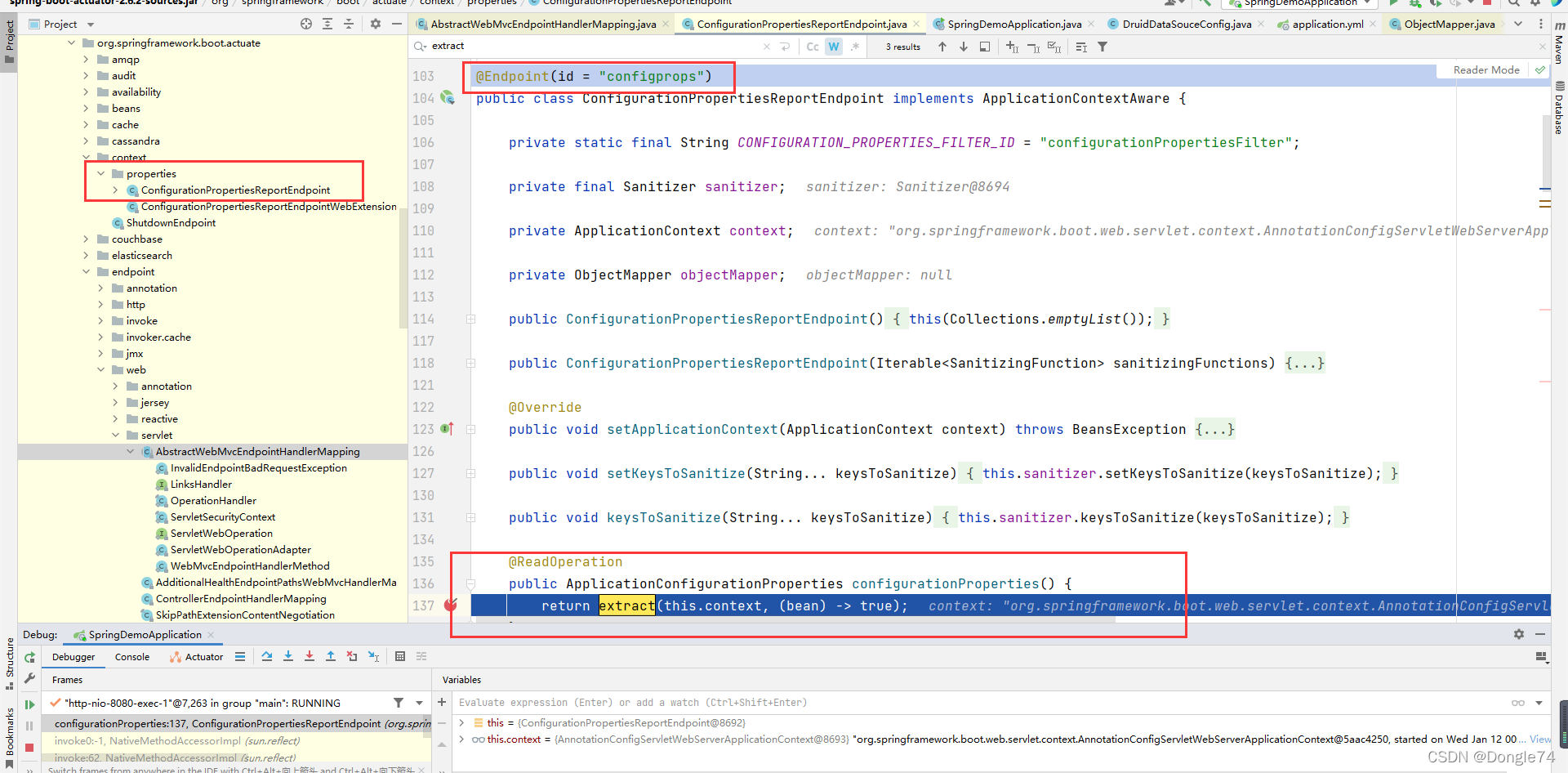This screenshot has width=1568, height=773.
Task: Go to previous search occurrence
Action: pyautogui.click(x=942, y=47)
